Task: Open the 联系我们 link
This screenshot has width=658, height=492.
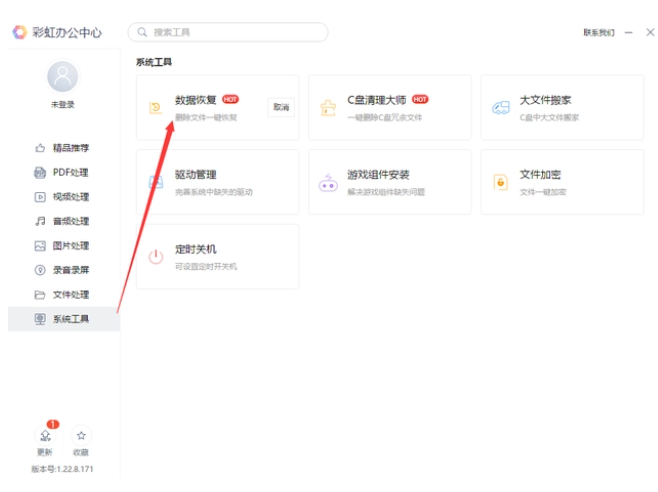Action: coord(599,33)
